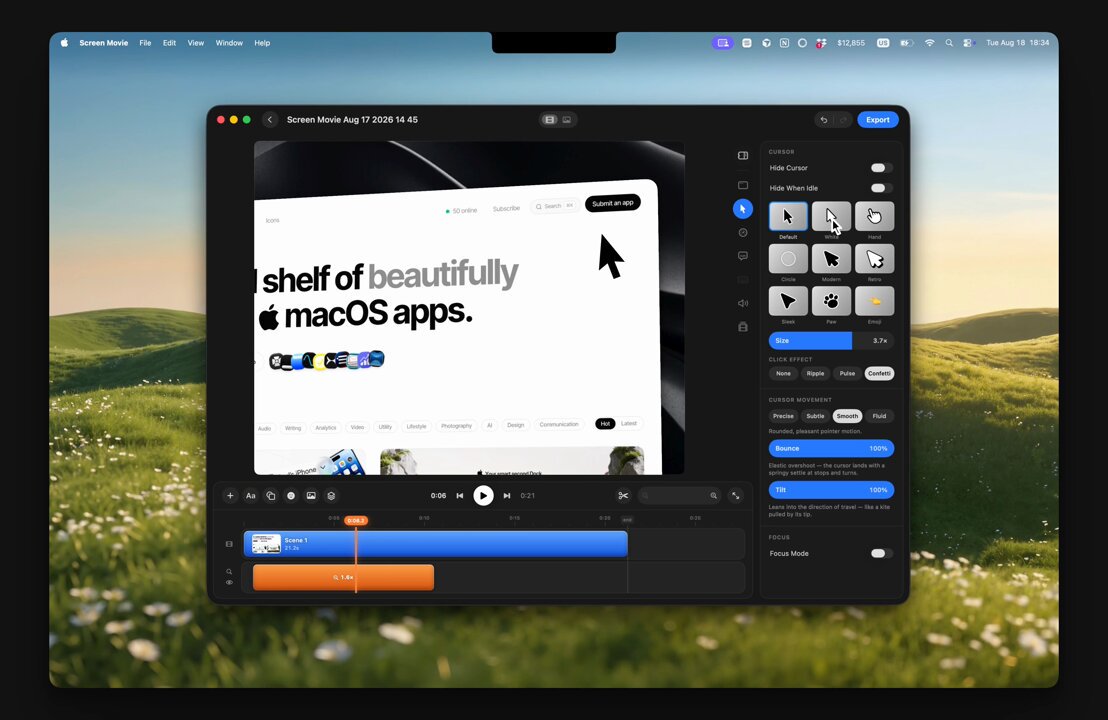This screenshot has height=720, width=1108.
Task: Skip to the previous frame marker
Action: click(460, 496)
